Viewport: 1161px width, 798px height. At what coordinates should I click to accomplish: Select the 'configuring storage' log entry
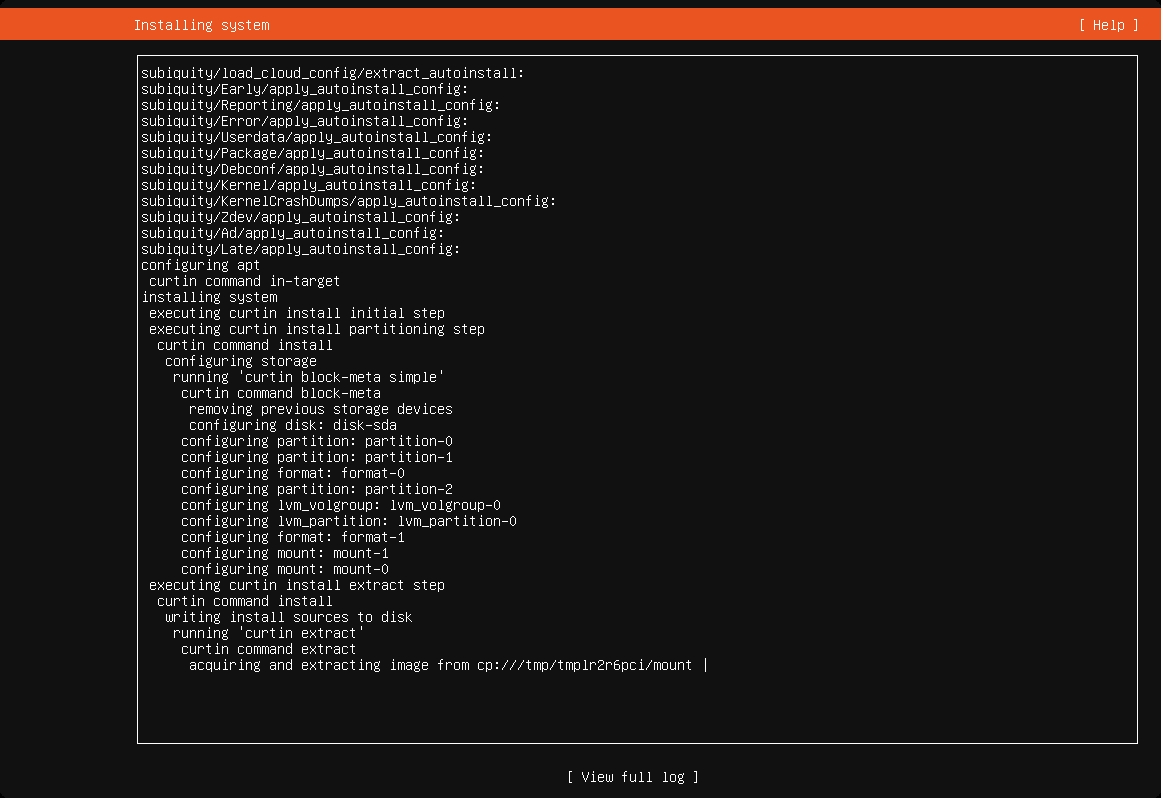point(241,361)
